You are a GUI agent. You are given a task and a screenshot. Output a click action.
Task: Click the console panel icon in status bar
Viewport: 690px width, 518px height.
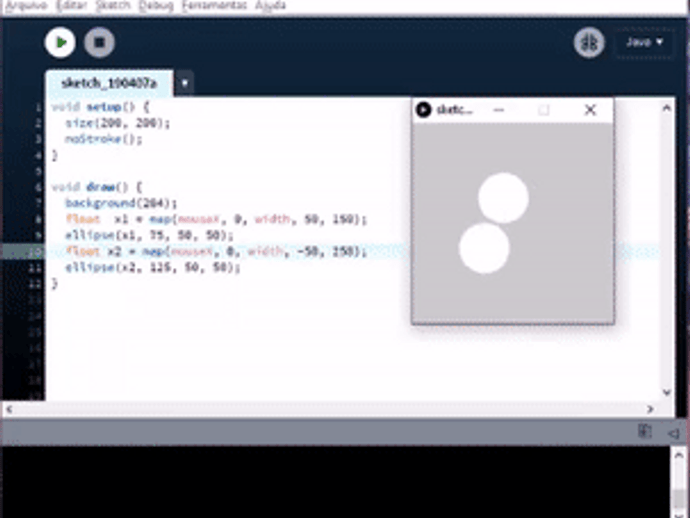tap(644, 431)
